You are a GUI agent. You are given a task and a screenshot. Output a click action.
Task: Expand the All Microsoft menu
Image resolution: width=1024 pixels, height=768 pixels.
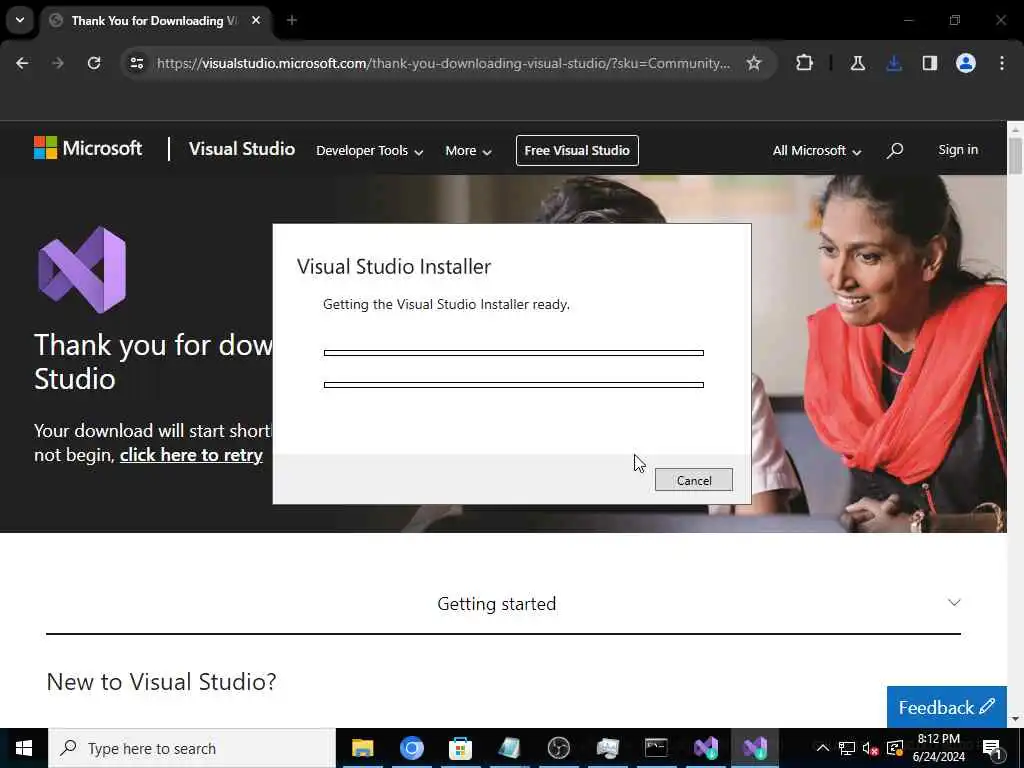(x=816, y=150)
